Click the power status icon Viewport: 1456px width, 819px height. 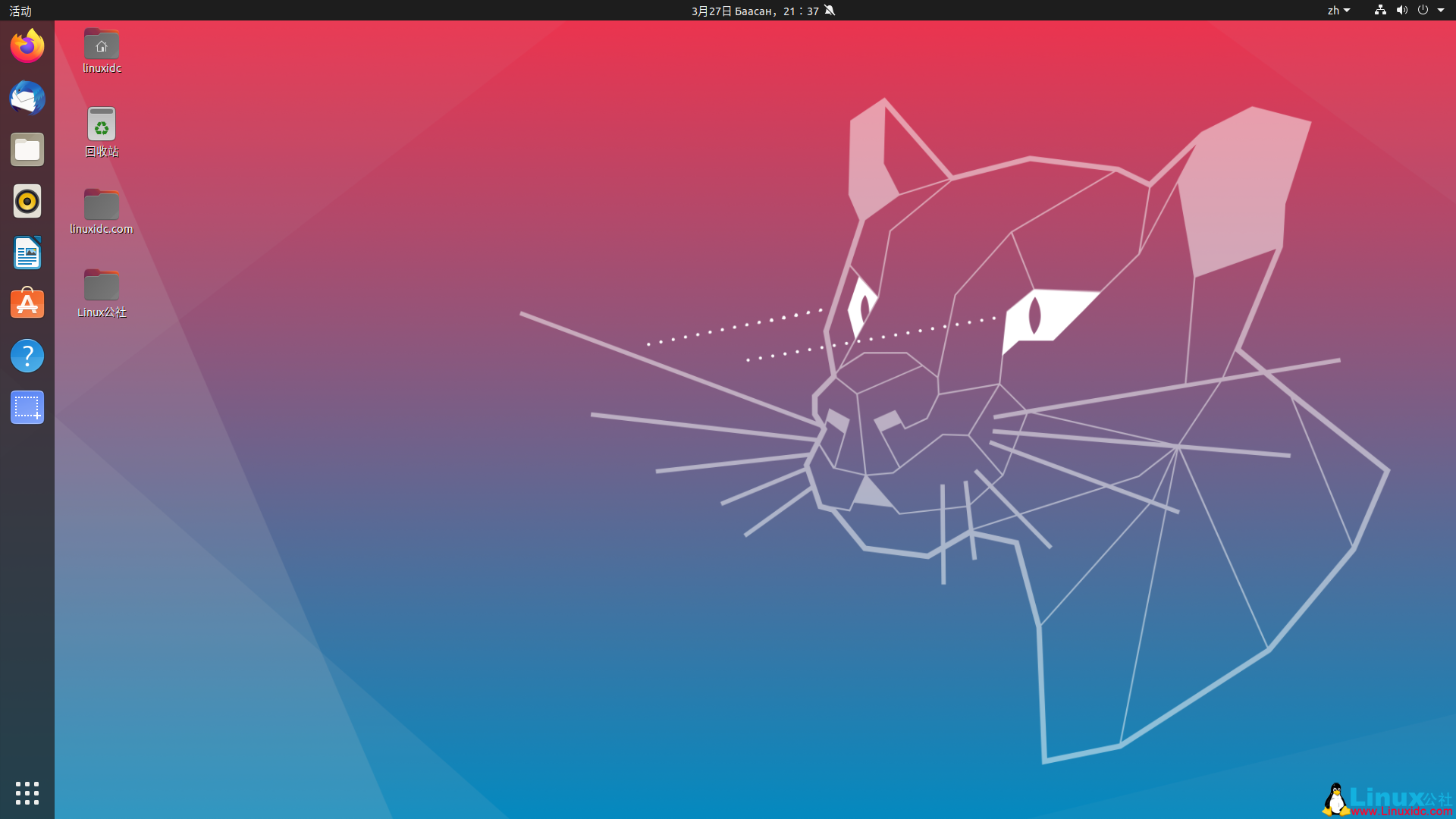1424,11
